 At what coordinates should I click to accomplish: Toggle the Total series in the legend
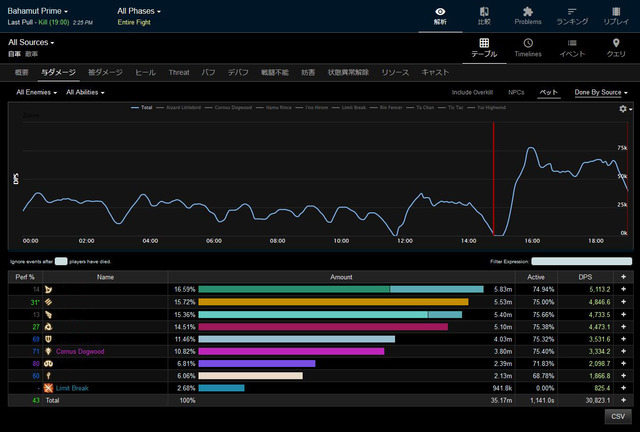[x=142, y=108]
